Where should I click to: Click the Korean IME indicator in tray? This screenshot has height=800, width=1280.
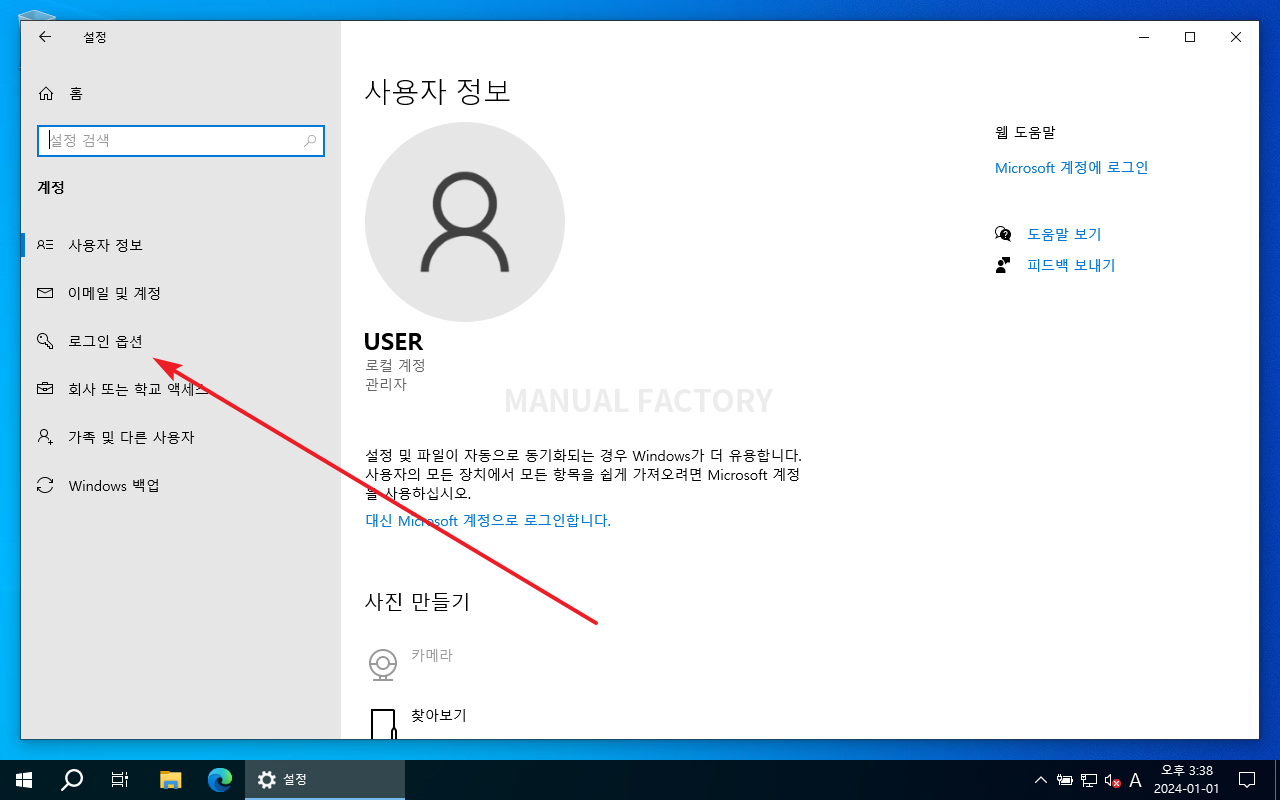[x=1134, y=779]
